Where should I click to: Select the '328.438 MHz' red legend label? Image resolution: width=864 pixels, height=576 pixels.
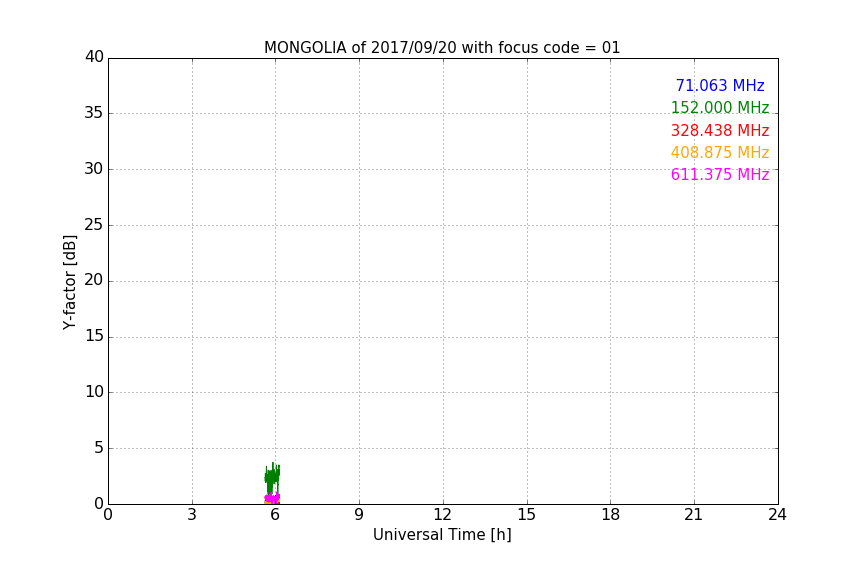click(720, 130)
